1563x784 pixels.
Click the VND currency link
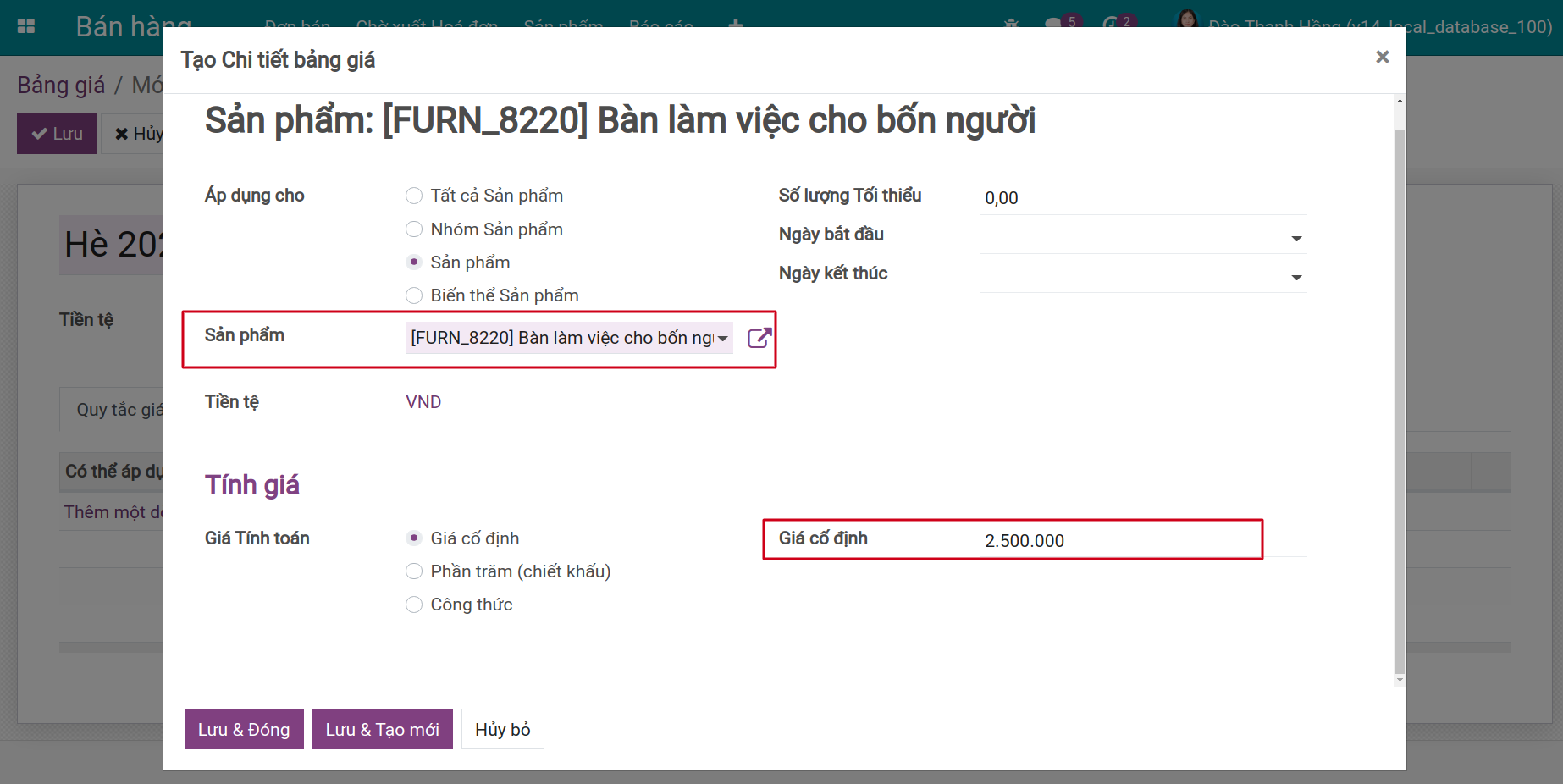tap(423, 402)
